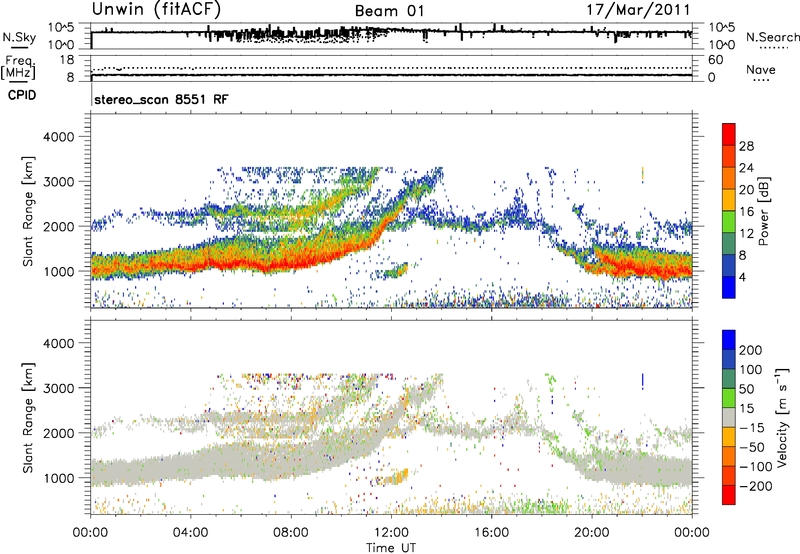Click the '20:00' time tick label
Image resolution: width=800 pixels, height=554 pixels.
click(591, 533)
